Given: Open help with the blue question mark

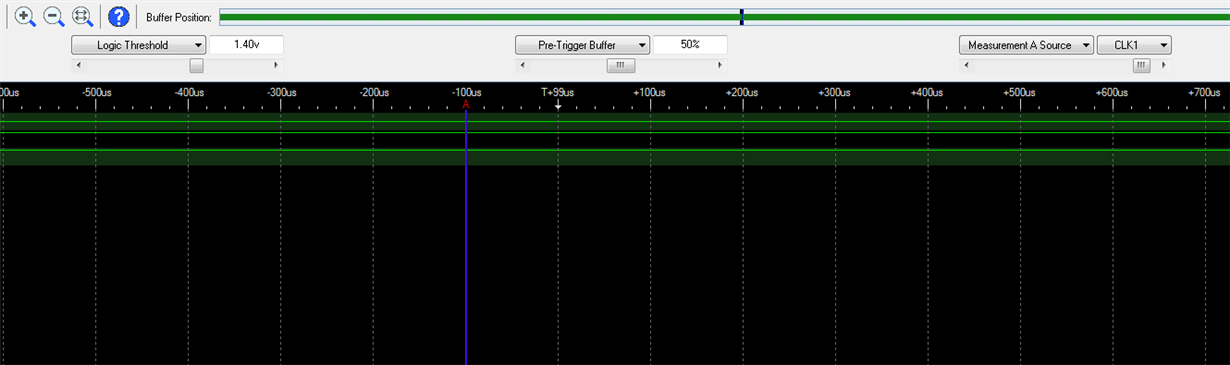Looking at the screenshot, I should (119, 17).
